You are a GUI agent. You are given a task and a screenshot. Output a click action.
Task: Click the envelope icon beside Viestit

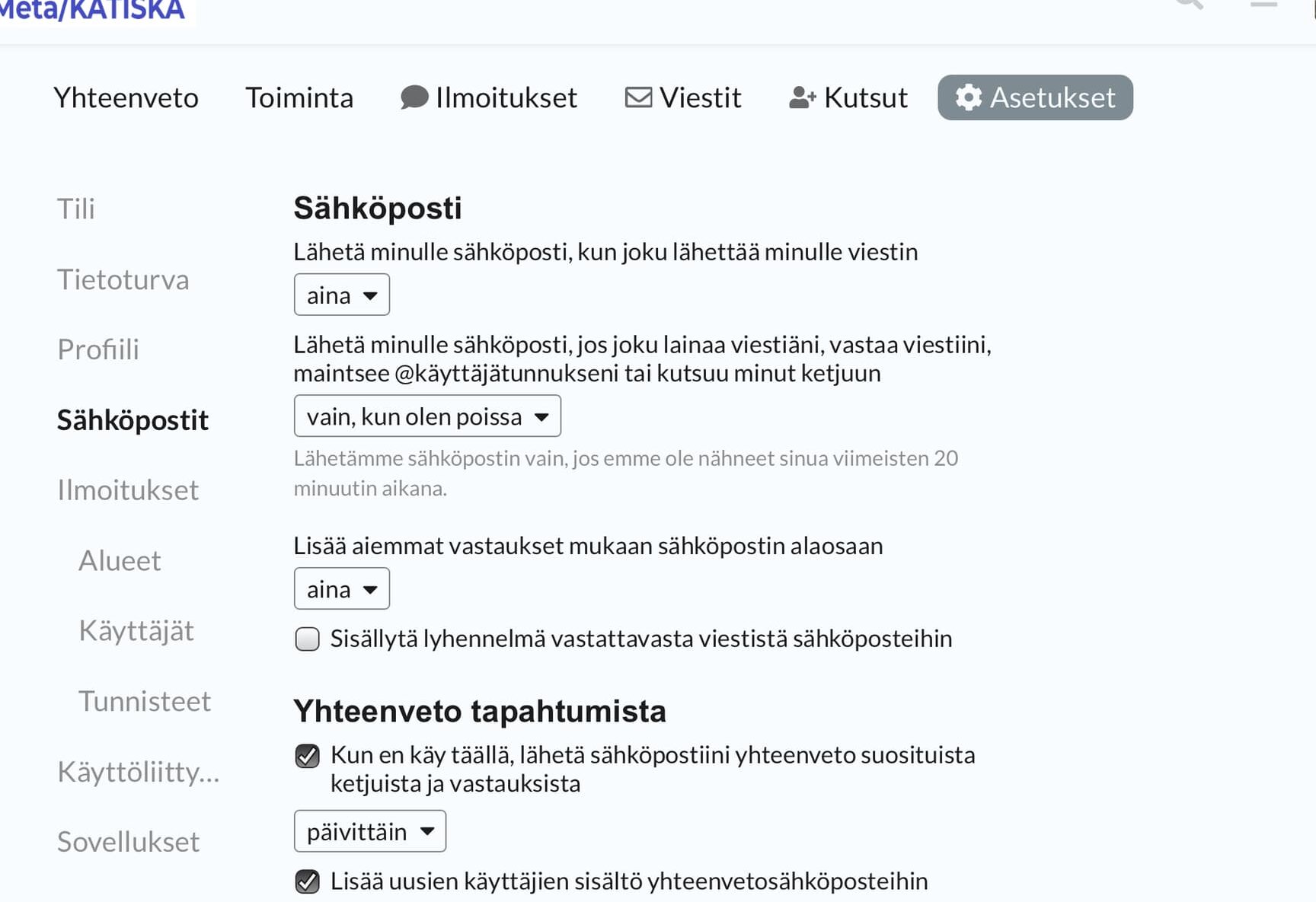(x=638, y=97)
